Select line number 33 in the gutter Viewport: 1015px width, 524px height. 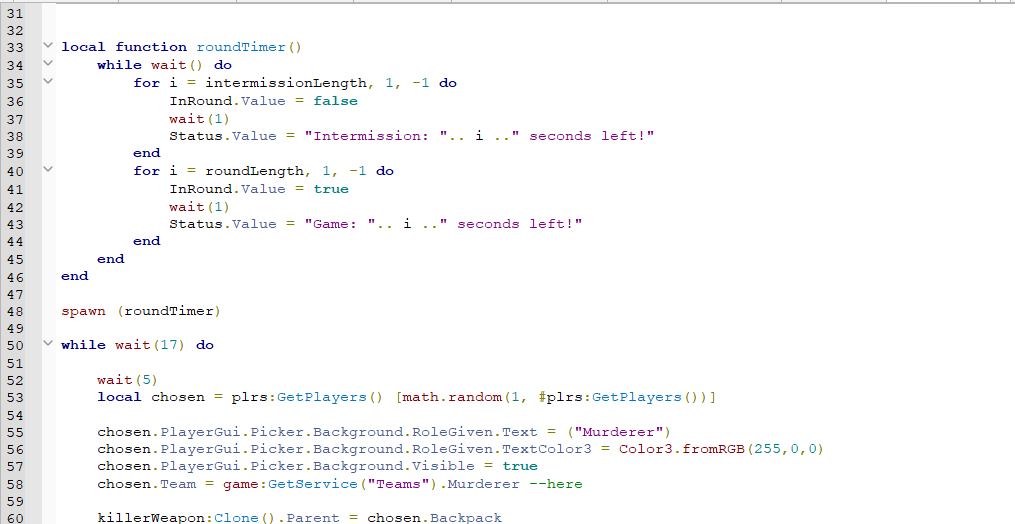[15, 47]
